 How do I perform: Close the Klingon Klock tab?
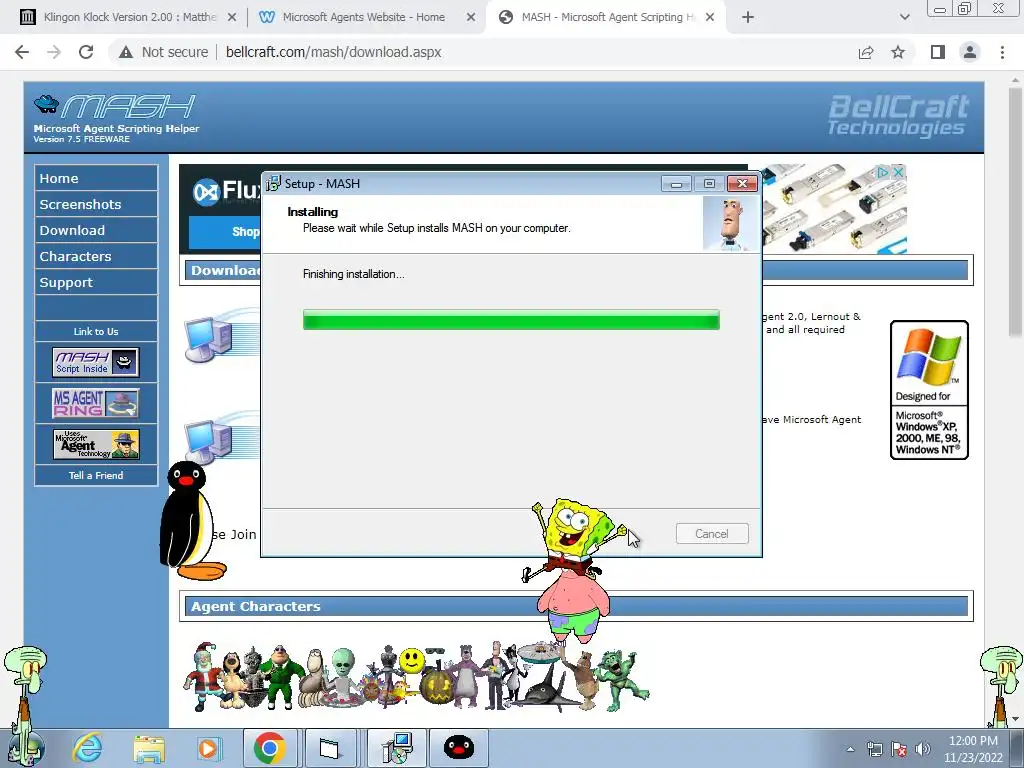[x=232, y=17]
